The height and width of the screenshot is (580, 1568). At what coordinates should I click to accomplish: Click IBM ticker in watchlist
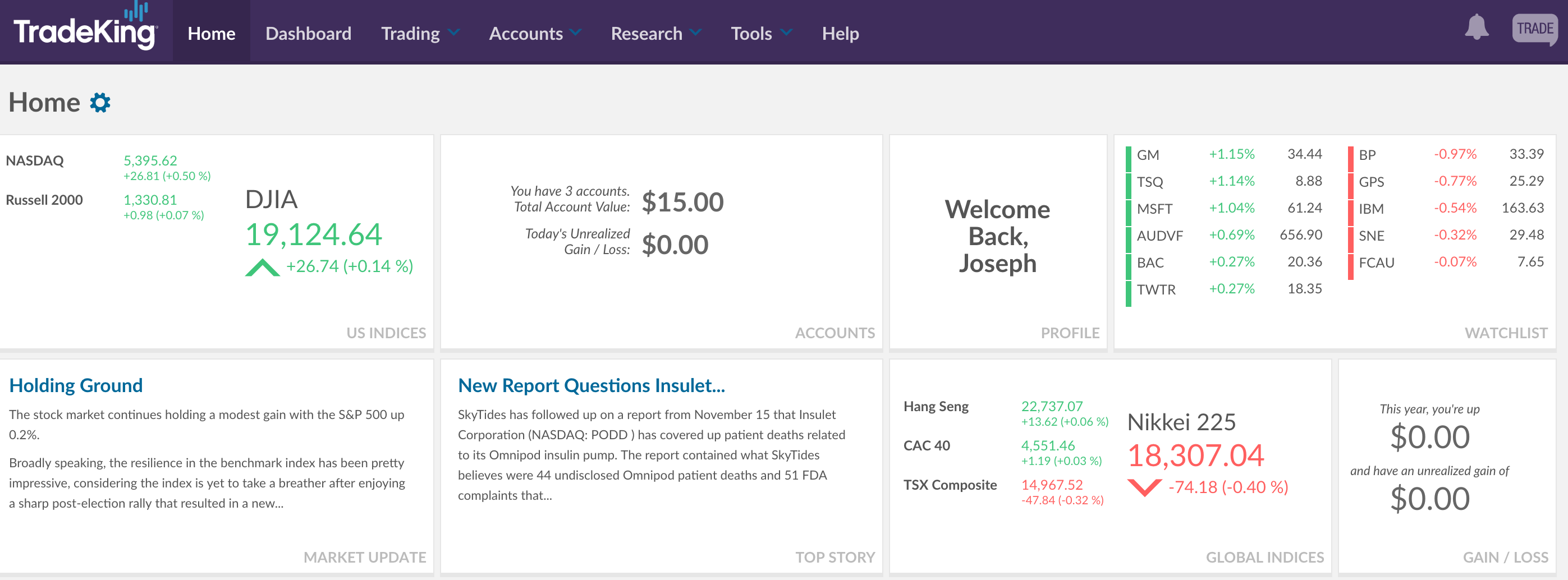1371,209
